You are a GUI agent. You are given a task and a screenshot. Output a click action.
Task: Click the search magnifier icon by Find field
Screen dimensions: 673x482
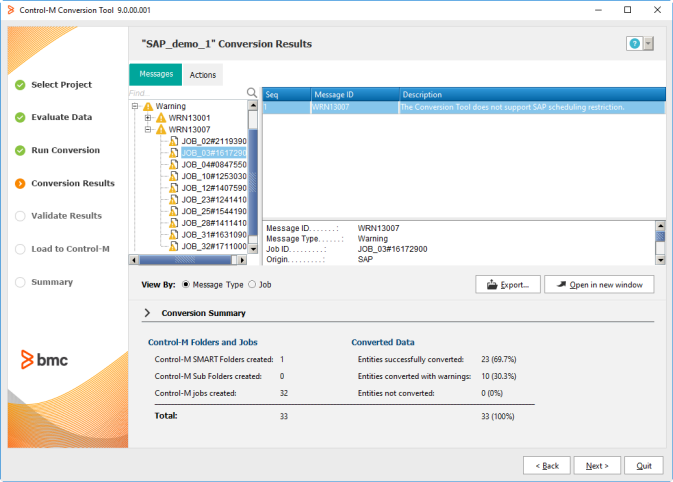[252, 93]
